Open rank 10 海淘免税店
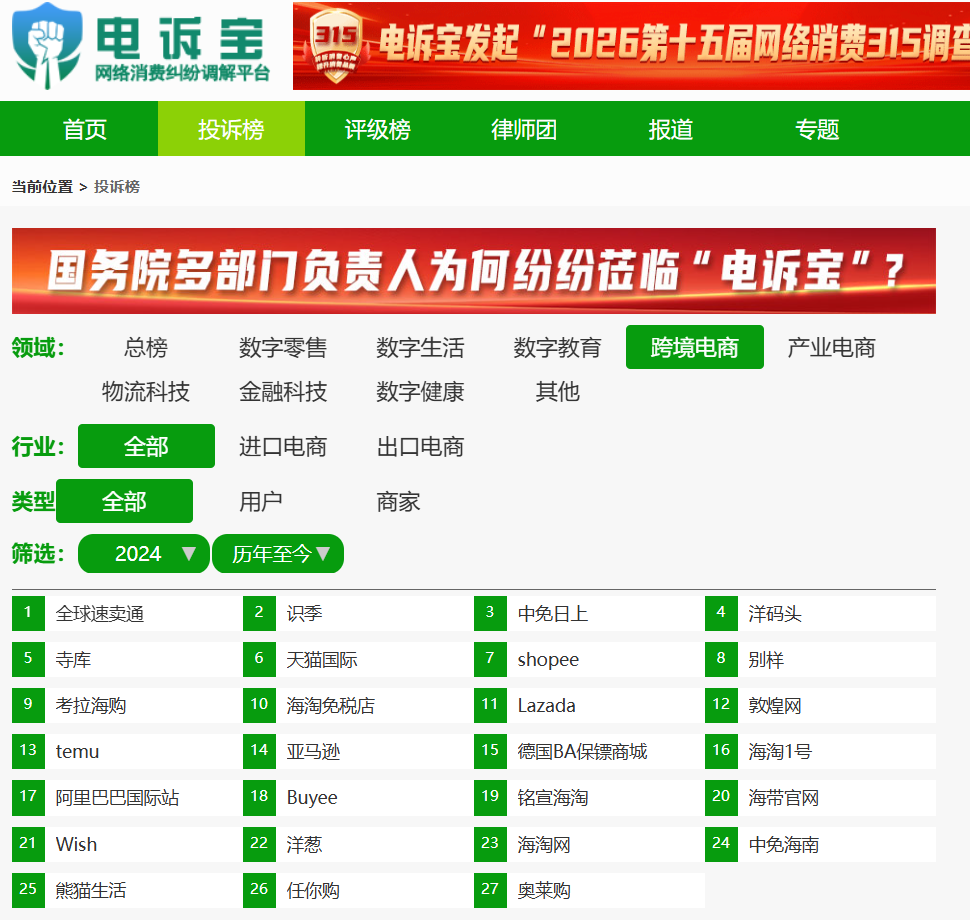 pyautogui.click(x=358, y=706)
